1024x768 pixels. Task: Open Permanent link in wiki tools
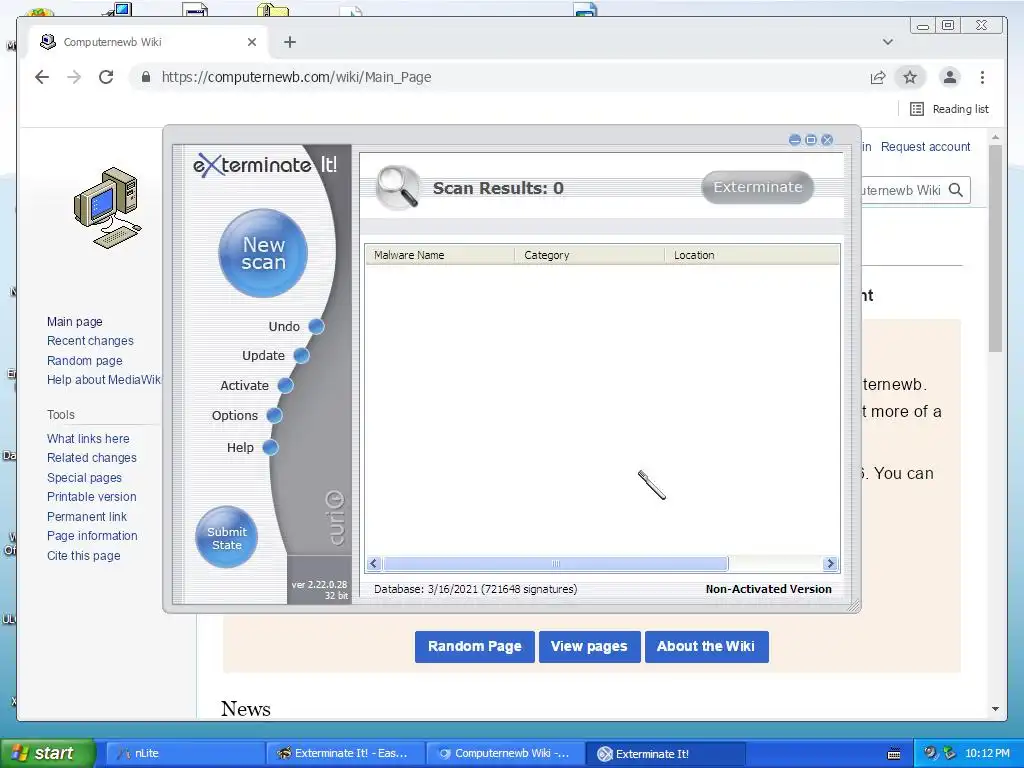[87, 517]
